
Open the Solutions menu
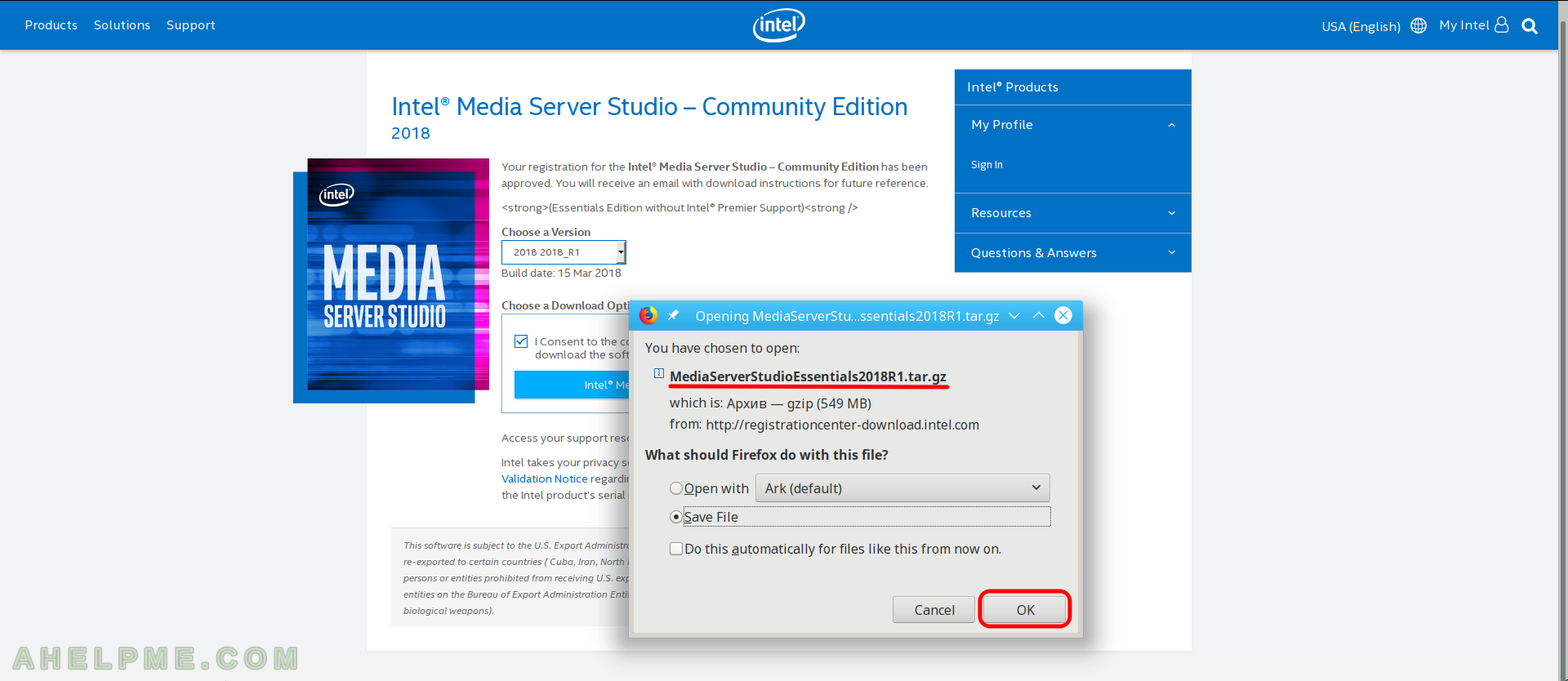coord(122,25)
